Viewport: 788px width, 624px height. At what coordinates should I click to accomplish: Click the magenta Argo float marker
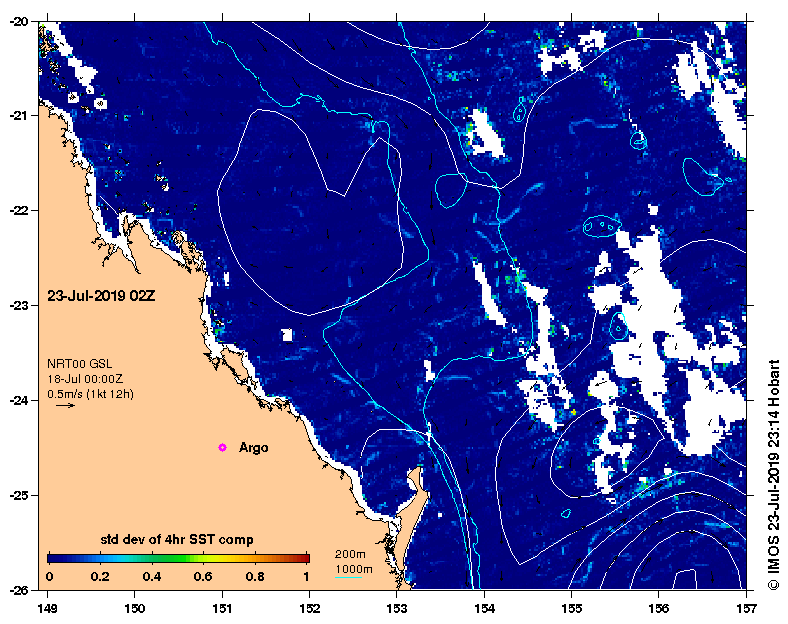pos(222,447)
